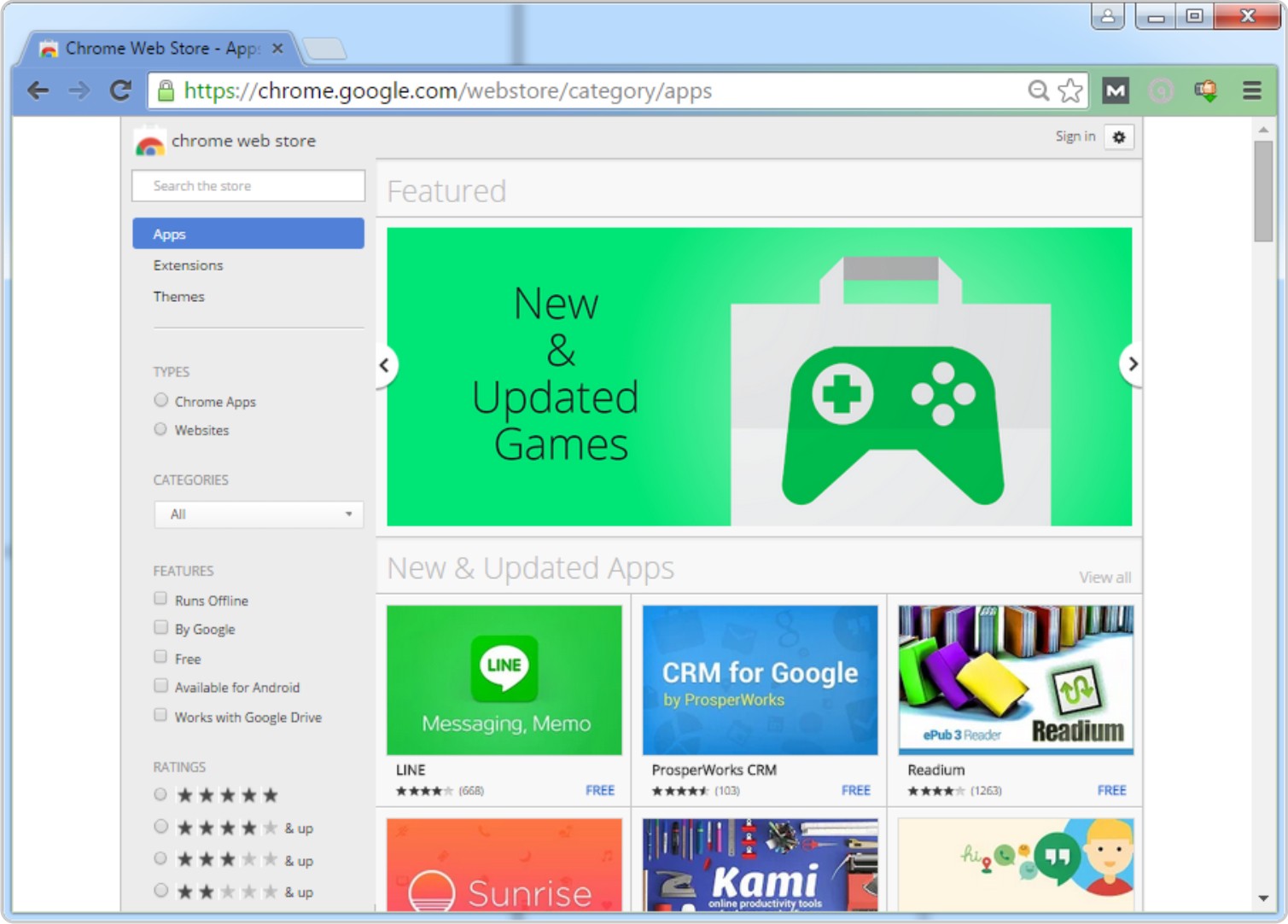Open the Kami productivity tools thumbnail
The image size is (1288, 924).
tap(761, 865)
